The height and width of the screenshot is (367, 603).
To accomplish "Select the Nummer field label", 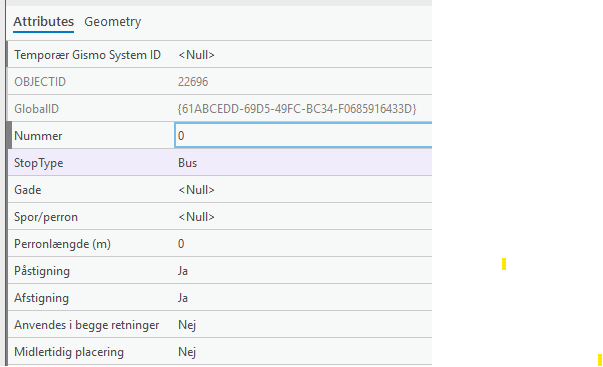I will coord(38,136).
